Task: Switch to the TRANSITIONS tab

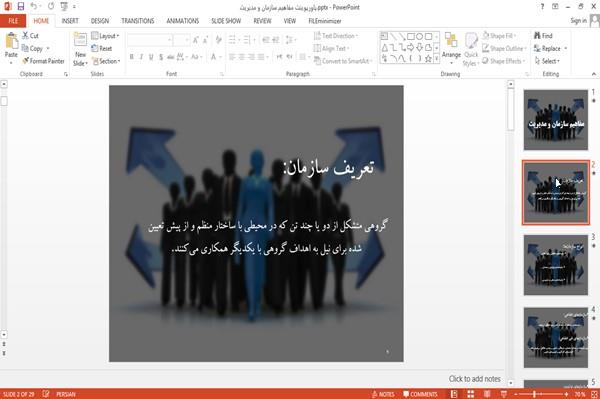Action: [x=138, y=21]
